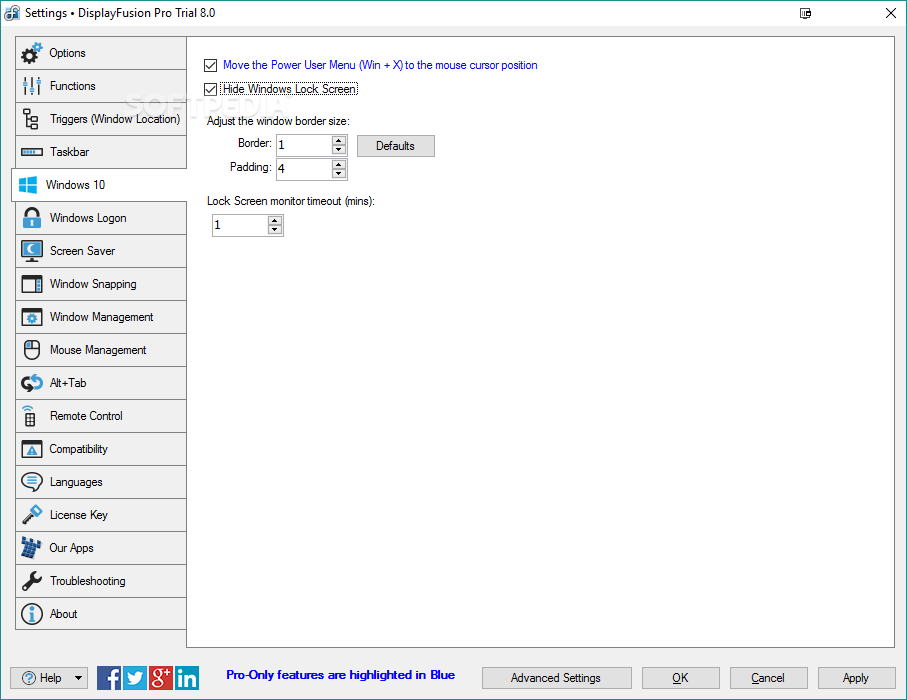The width and height of the screenshot is (907, 700).
Task: Uncheck Hide Windows Lock Screen
Action: [x=211, y=89]
